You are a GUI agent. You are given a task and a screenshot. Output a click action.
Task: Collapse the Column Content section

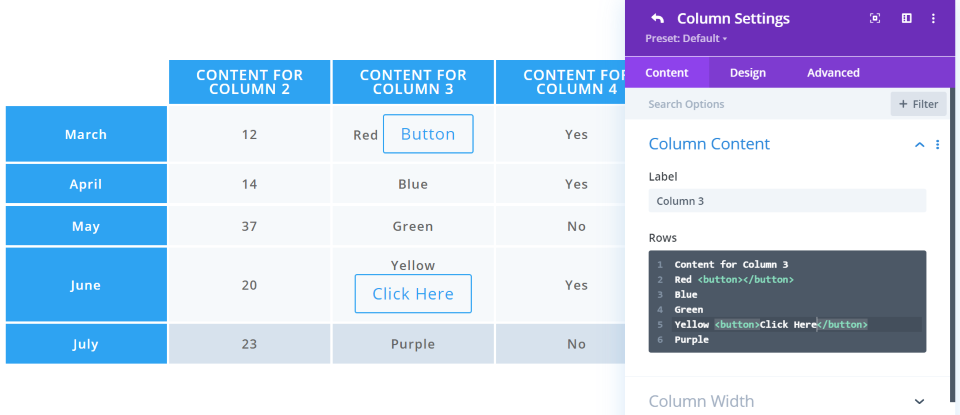(919, 145)
